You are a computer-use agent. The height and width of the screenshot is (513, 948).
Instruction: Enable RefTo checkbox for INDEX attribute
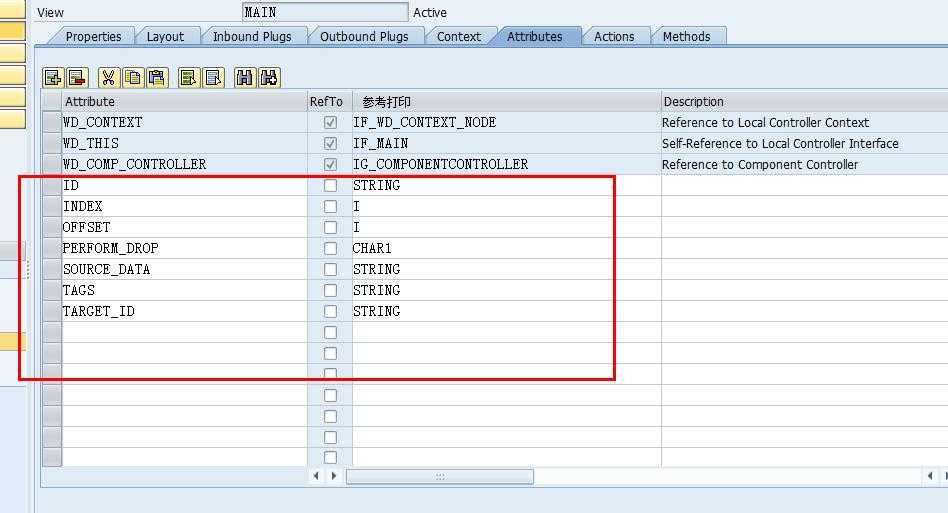point(330,207)
